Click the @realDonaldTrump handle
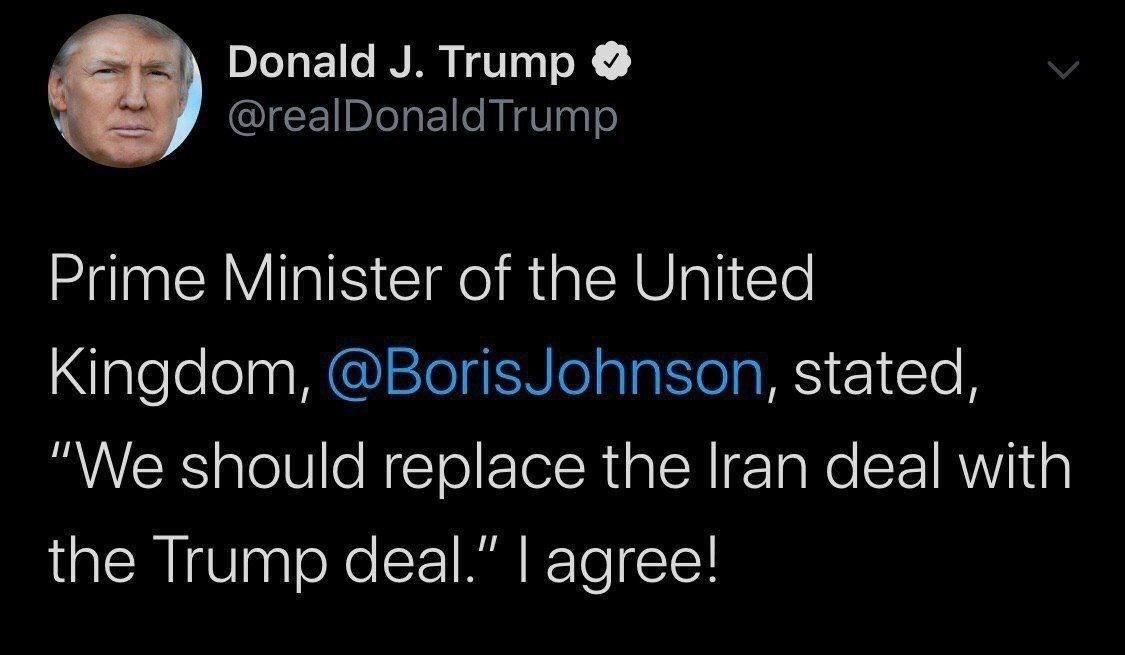1125x655 pixels. click(x=423, y=118)
